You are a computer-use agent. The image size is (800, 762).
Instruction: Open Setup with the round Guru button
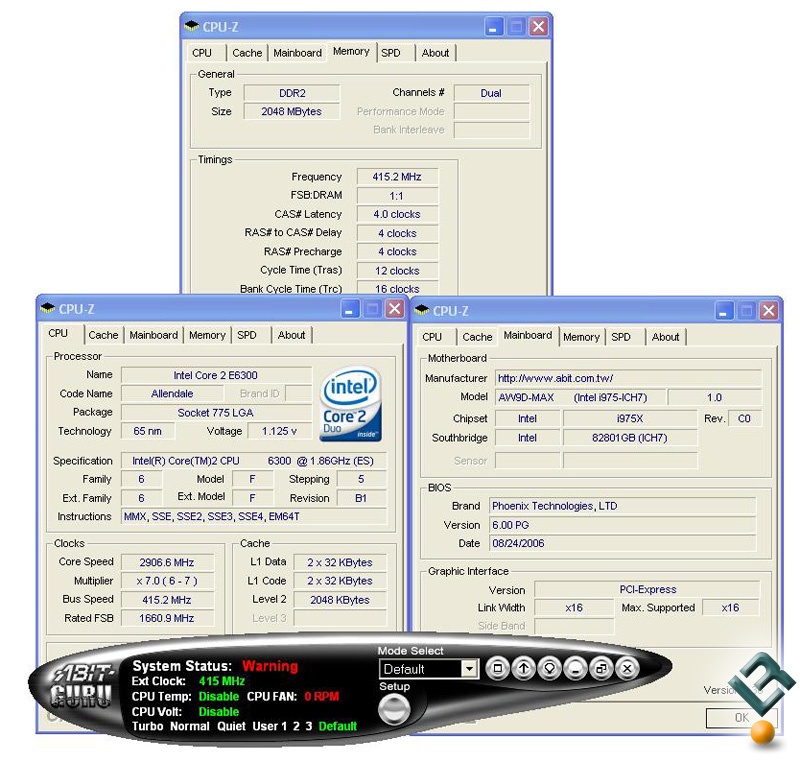click(x=394, y=709)
